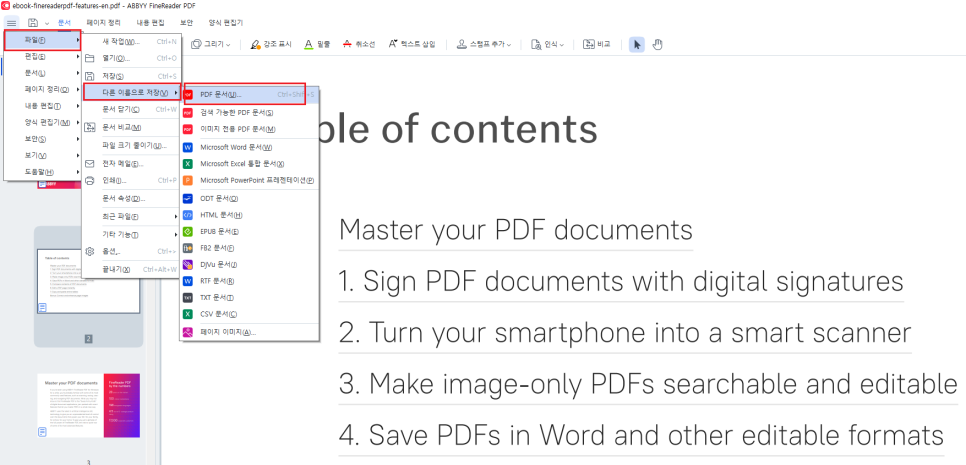Viewport: 966px width, 465px height.
Task: Save as FB2 문서(F)
Action: 250,248
